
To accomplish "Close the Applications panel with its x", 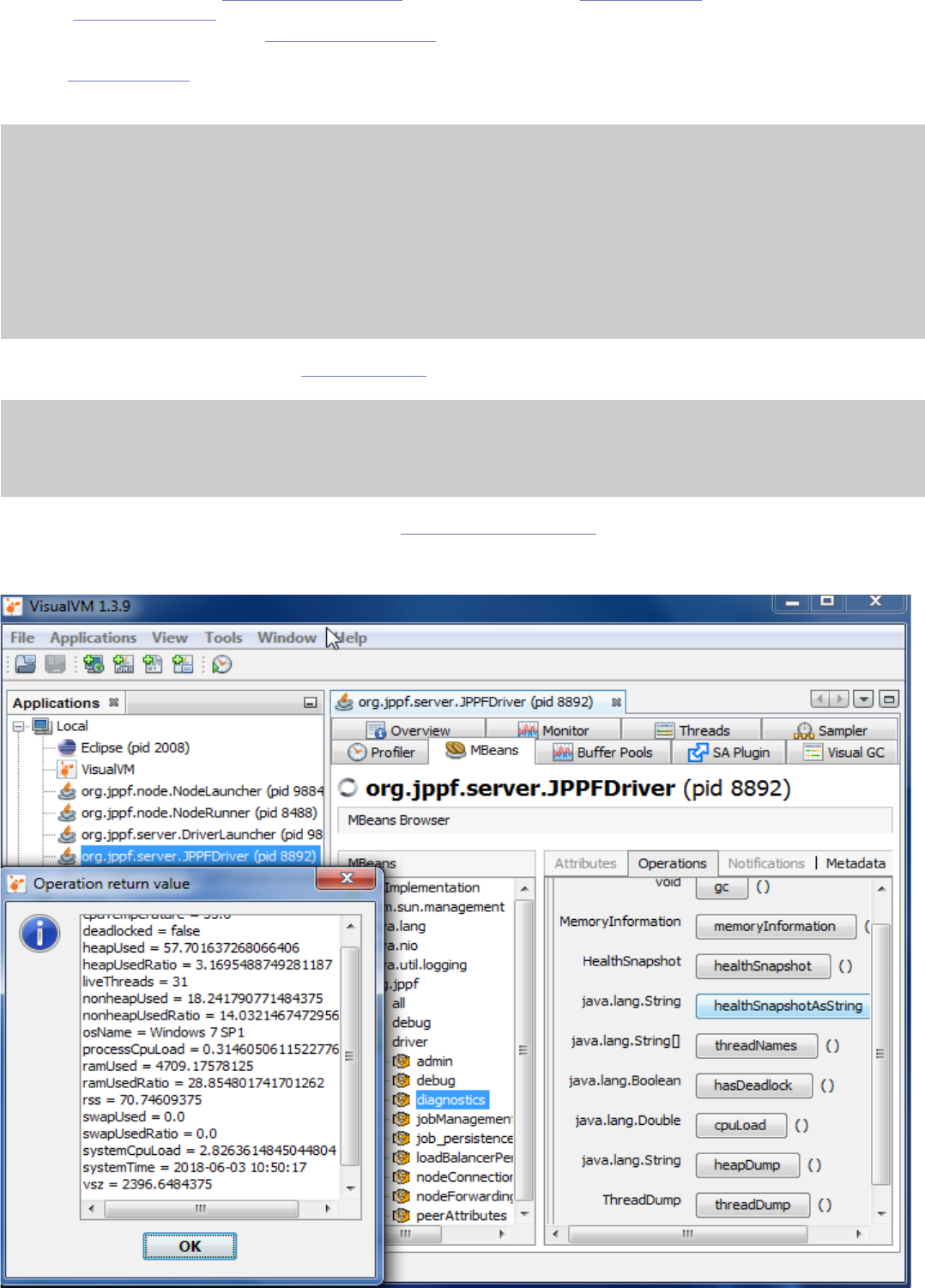I will [113, 702].
